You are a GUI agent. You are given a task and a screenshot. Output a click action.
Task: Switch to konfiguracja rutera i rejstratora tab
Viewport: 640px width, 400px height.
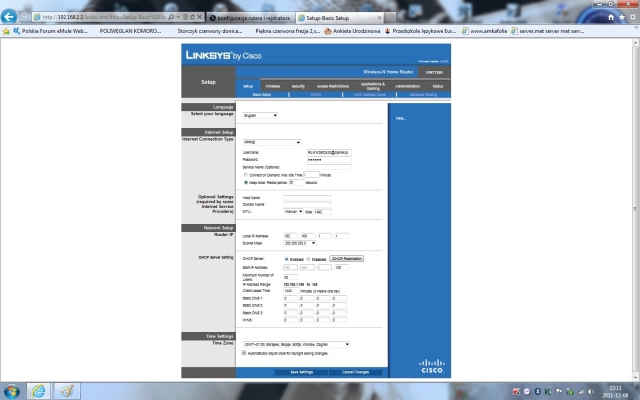point(250,18)
